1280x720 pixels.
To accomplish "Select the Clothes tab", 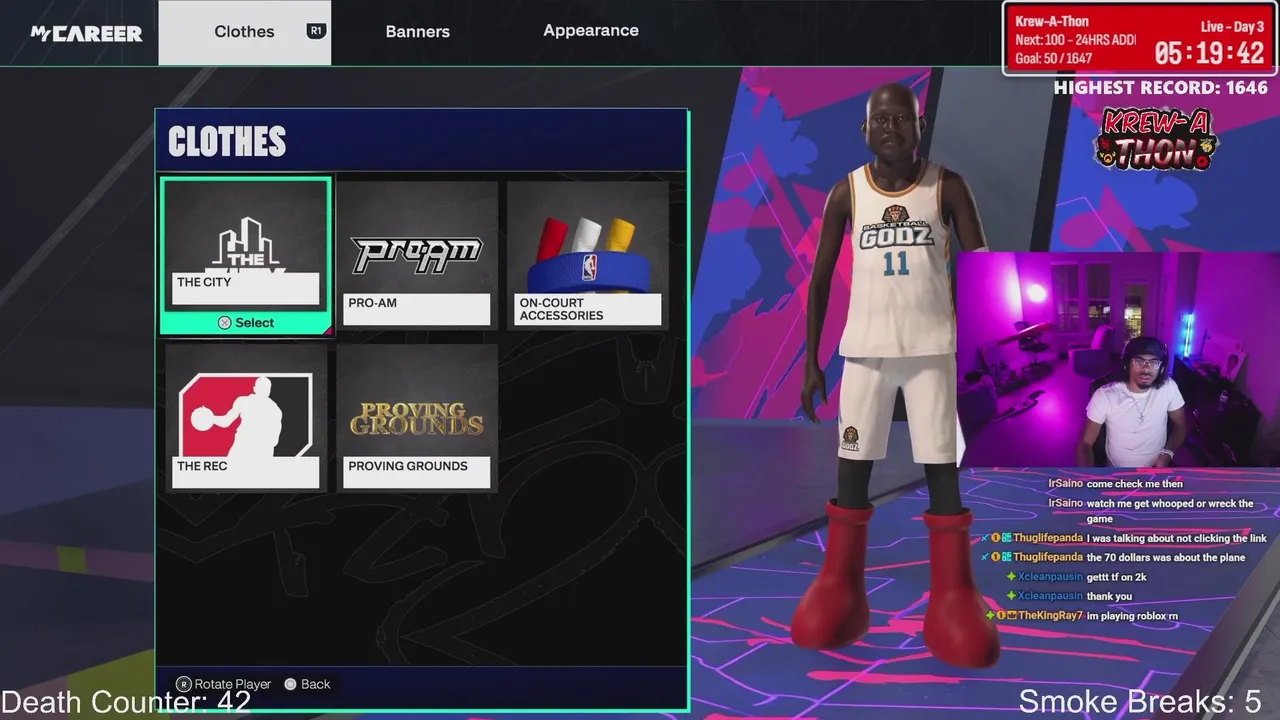I will [244, 32].
